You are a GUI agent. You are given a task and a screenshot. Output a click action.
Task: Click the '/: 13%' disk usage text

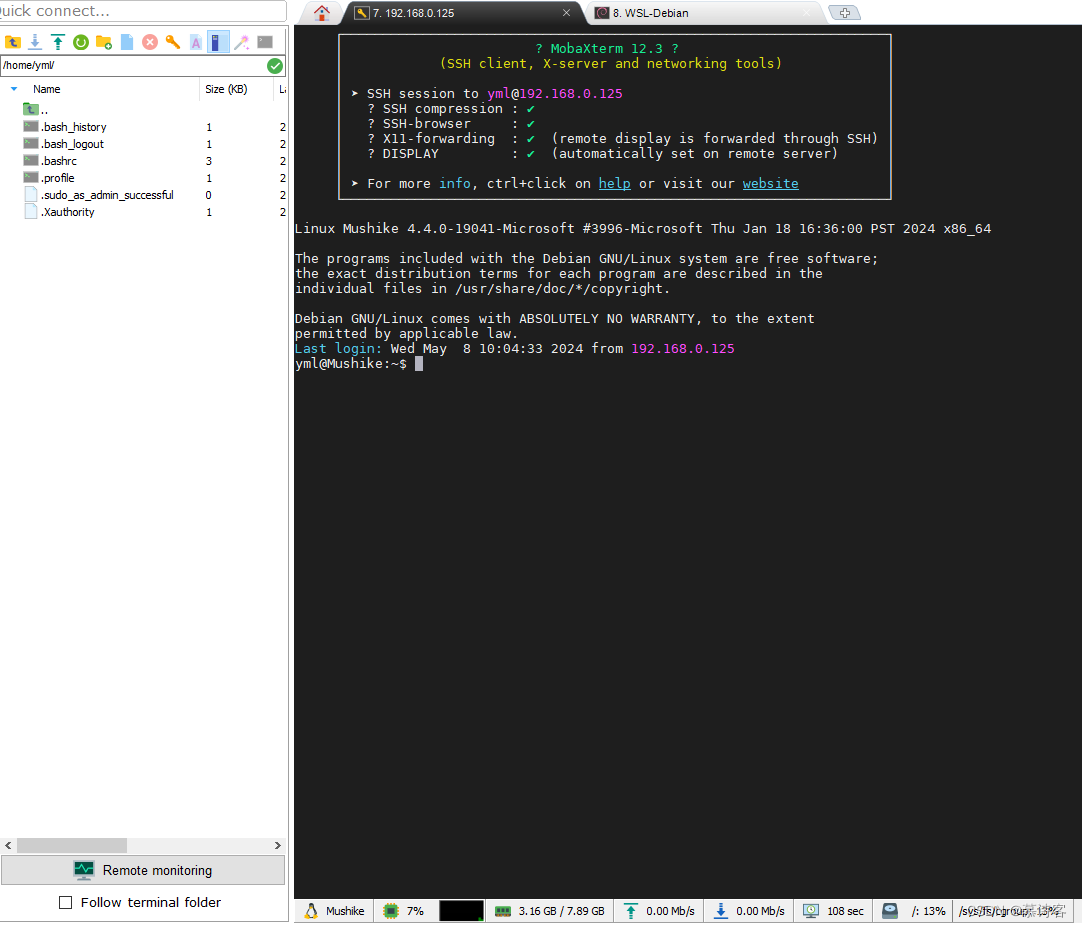coord(928,911)
